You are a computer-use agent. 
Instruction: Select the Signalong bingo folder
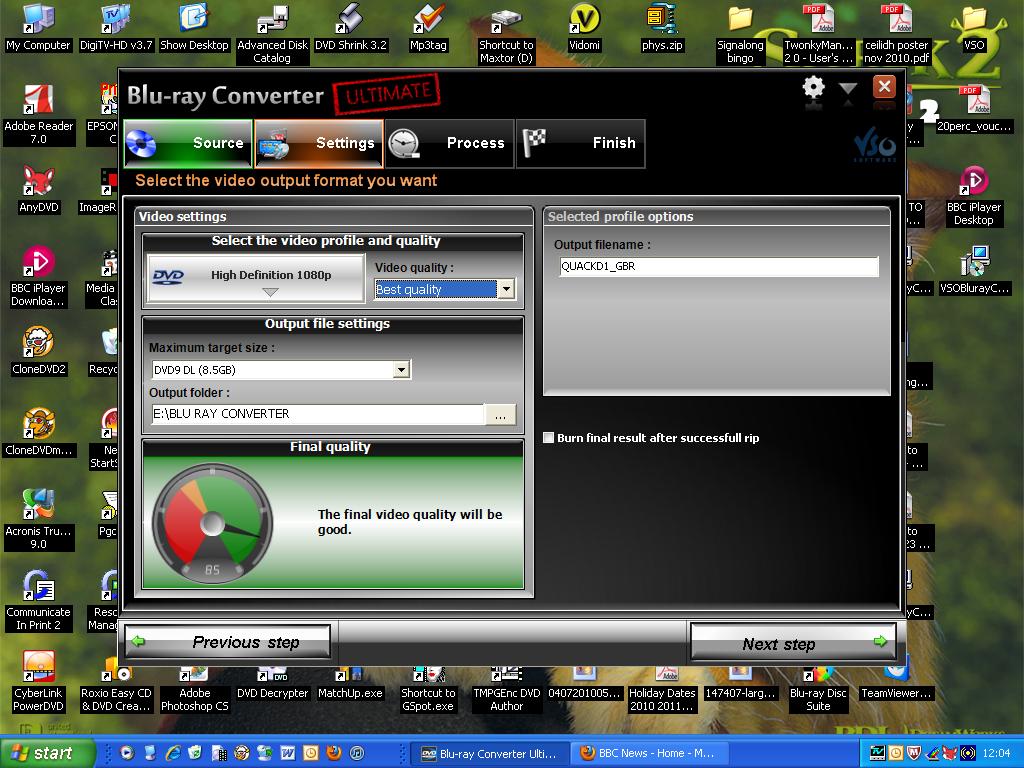pyautogui.click(x=740, y=34)
